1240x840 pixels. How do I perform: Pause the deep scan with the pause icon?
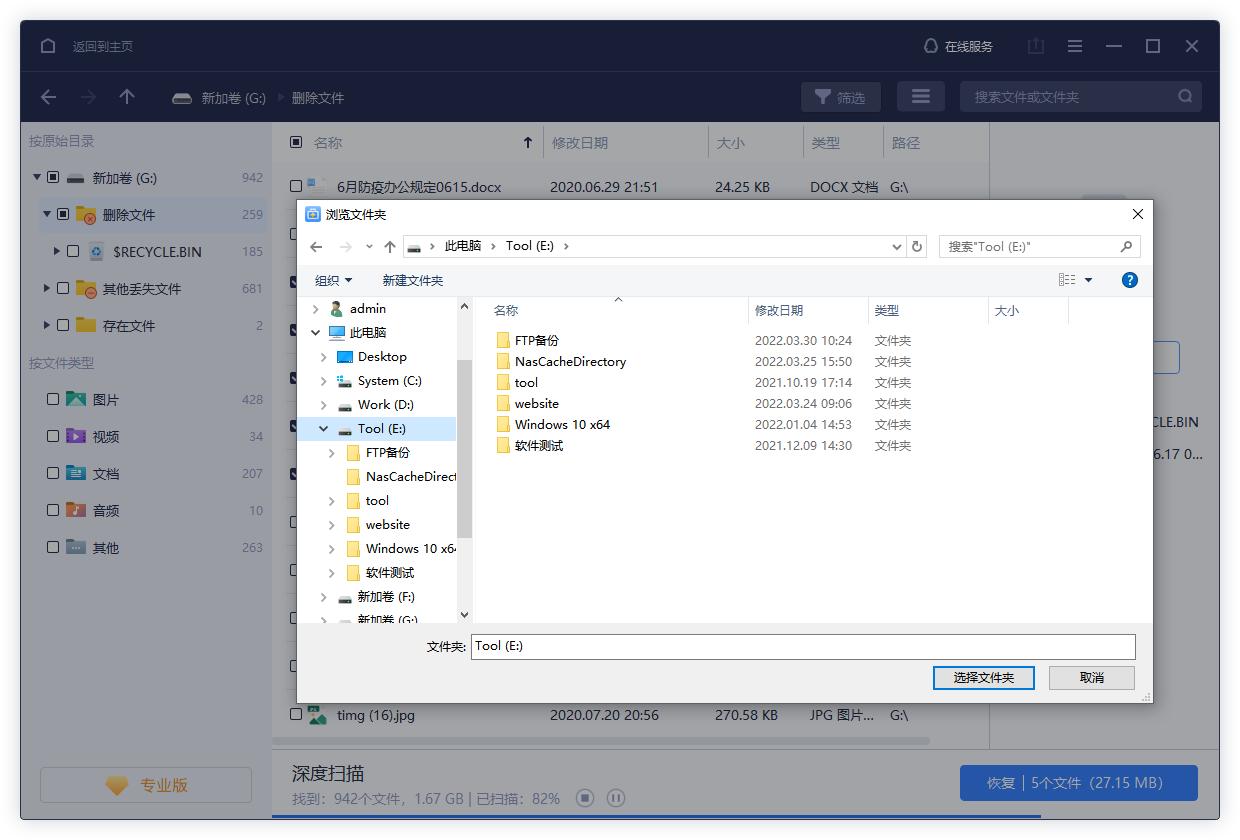point(616,798)
